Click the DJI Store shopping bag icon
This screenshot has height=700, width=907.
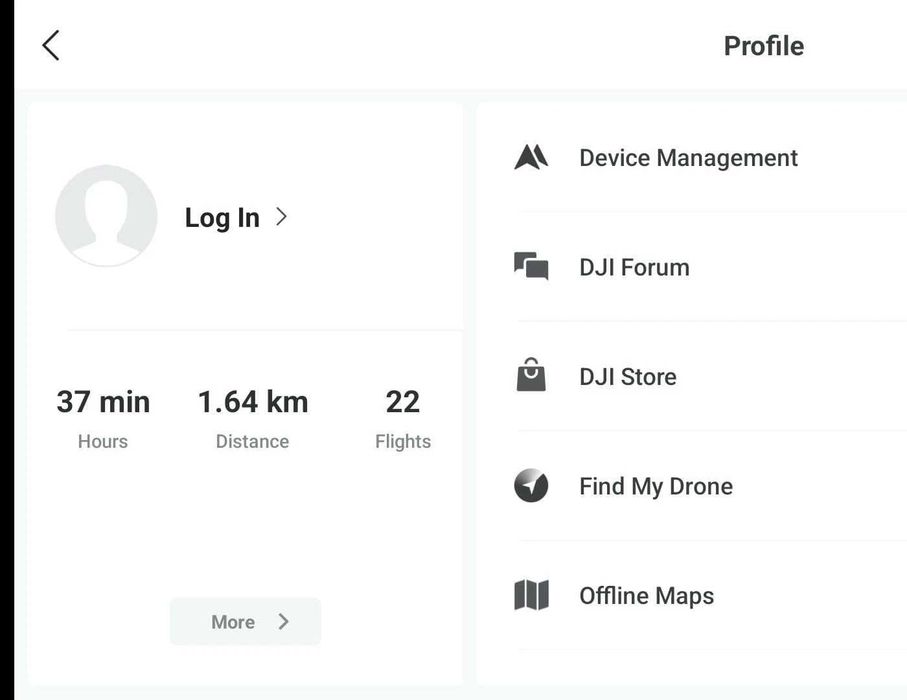tap(531, 375)
